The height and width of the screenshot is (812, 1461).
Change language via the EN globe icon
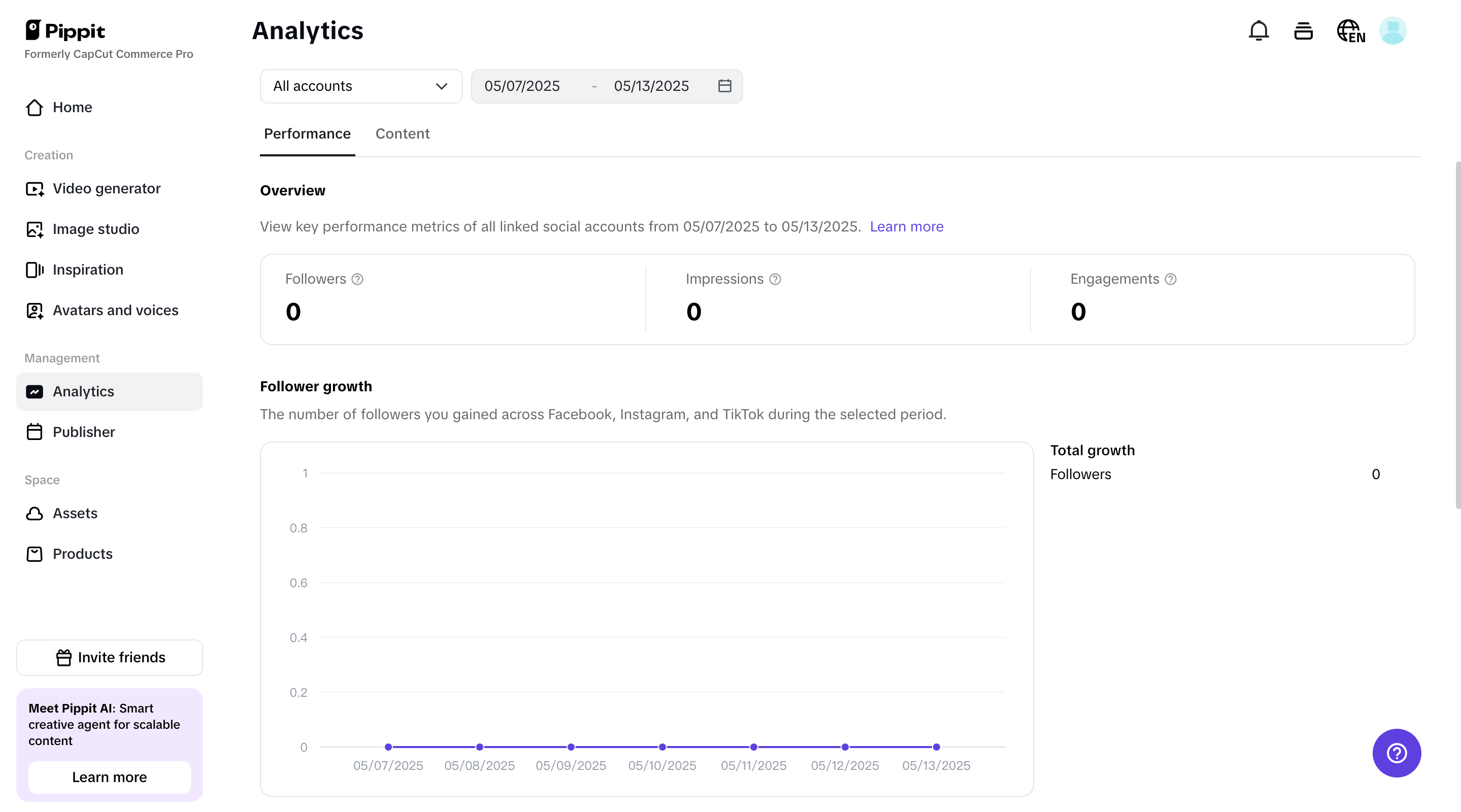[x=1350, y=30]
